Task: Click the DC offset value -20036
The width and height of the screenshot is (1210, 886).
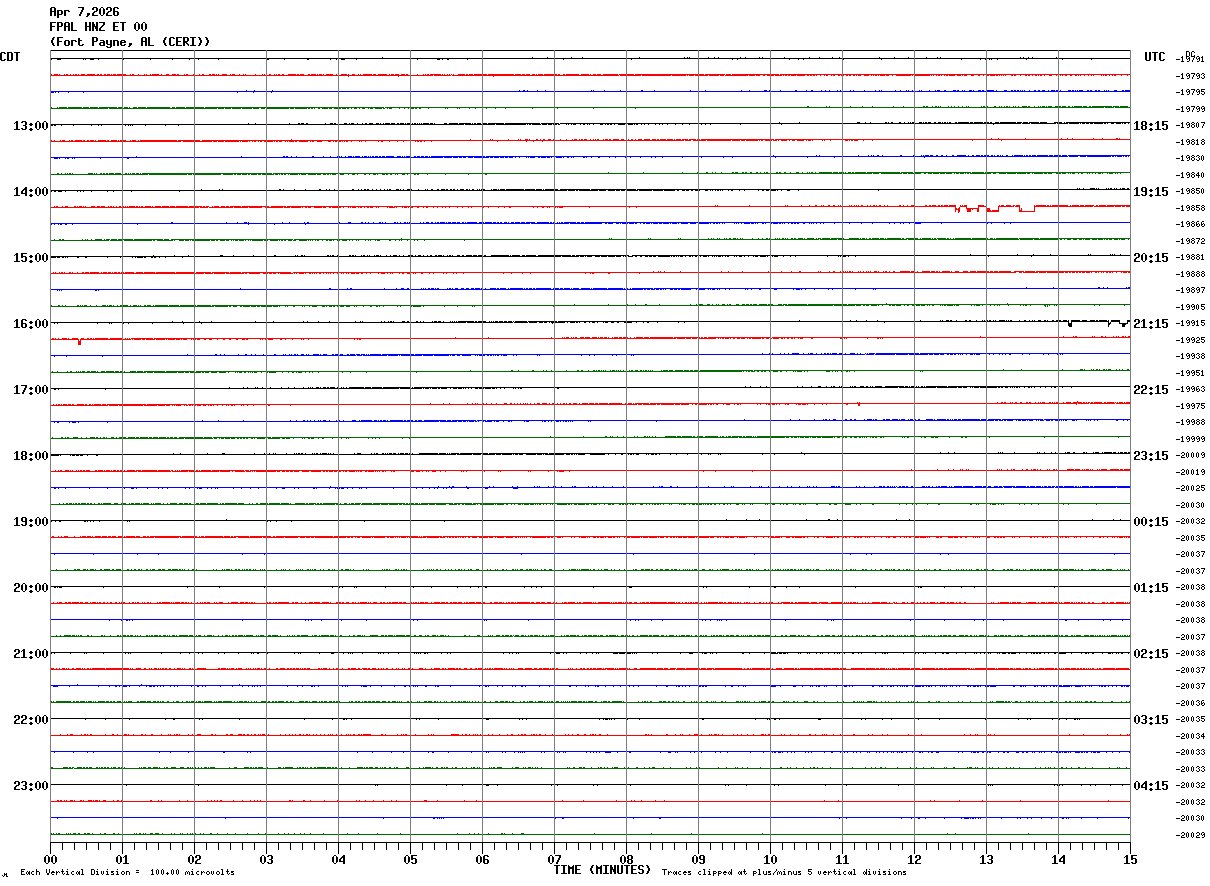Action: pos(1190,703)
